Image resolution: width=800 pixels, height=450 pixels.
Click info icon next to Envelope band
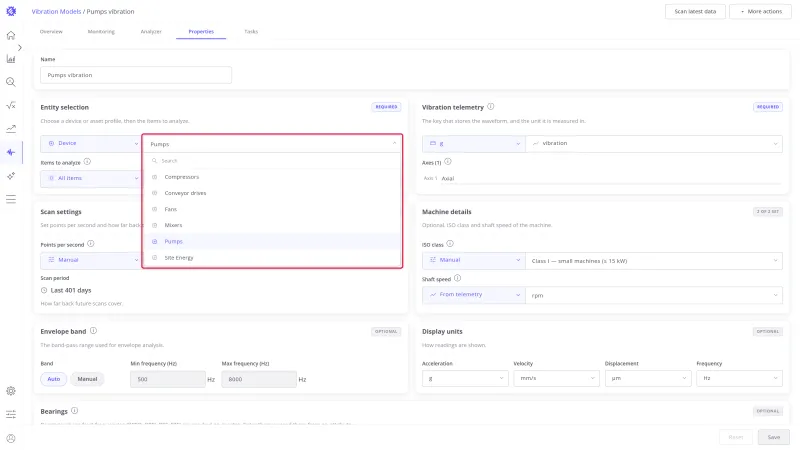point(93,331)
